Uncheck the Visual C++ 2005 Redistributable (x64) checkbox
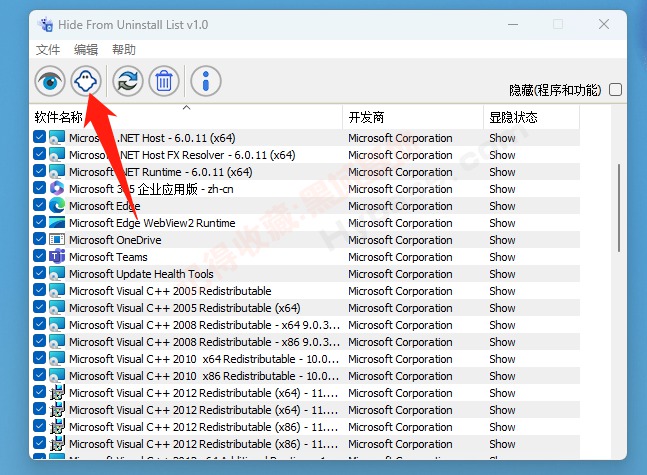The height and width of the screenshot is (475, 647). pos(39,307)
